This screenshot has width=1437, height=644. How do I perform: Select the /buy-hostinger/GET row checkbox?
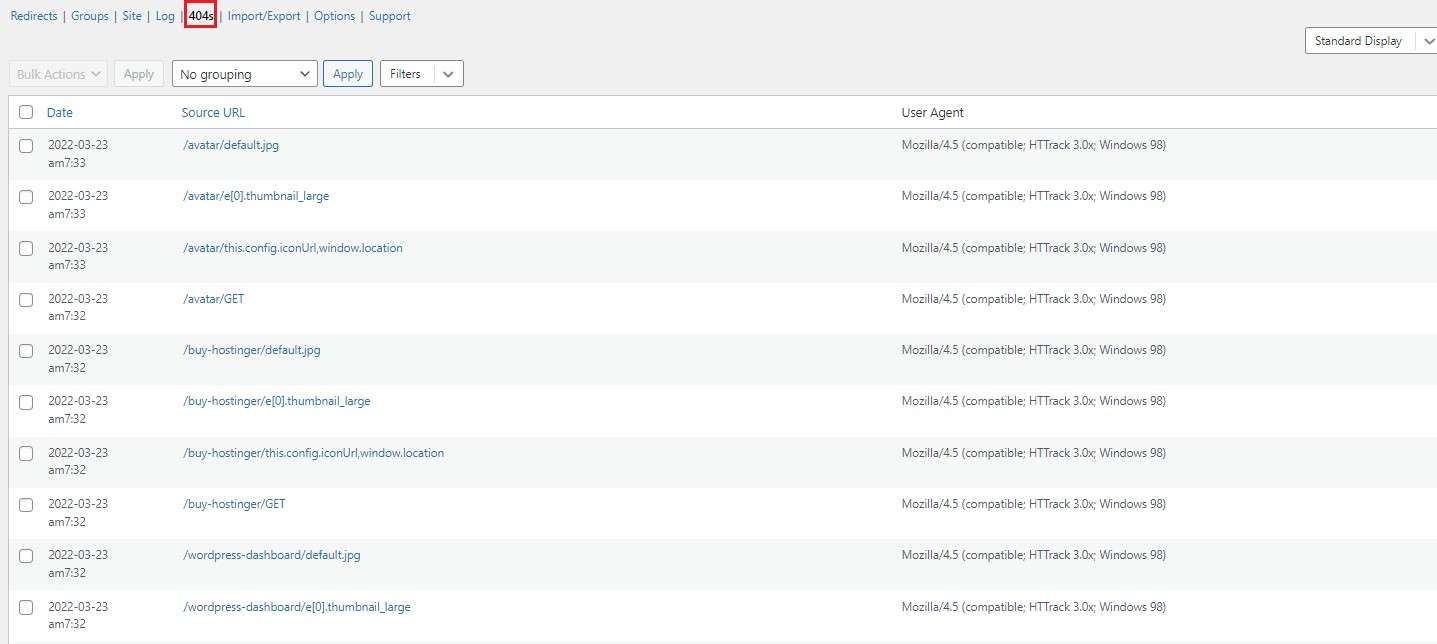26,505
